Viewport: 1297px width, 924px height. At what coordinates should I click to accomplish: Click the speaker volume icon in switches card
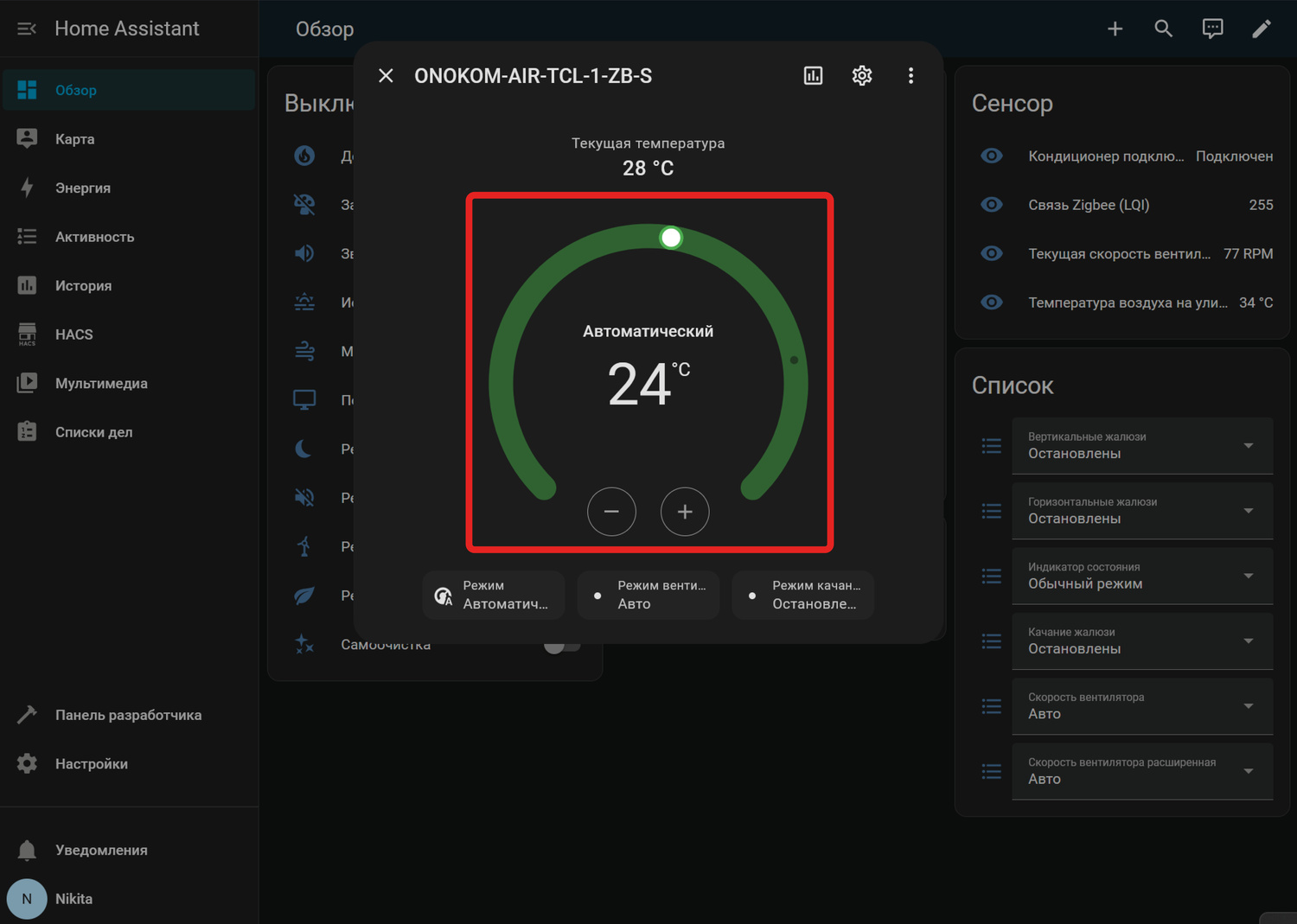pos(304,253)
